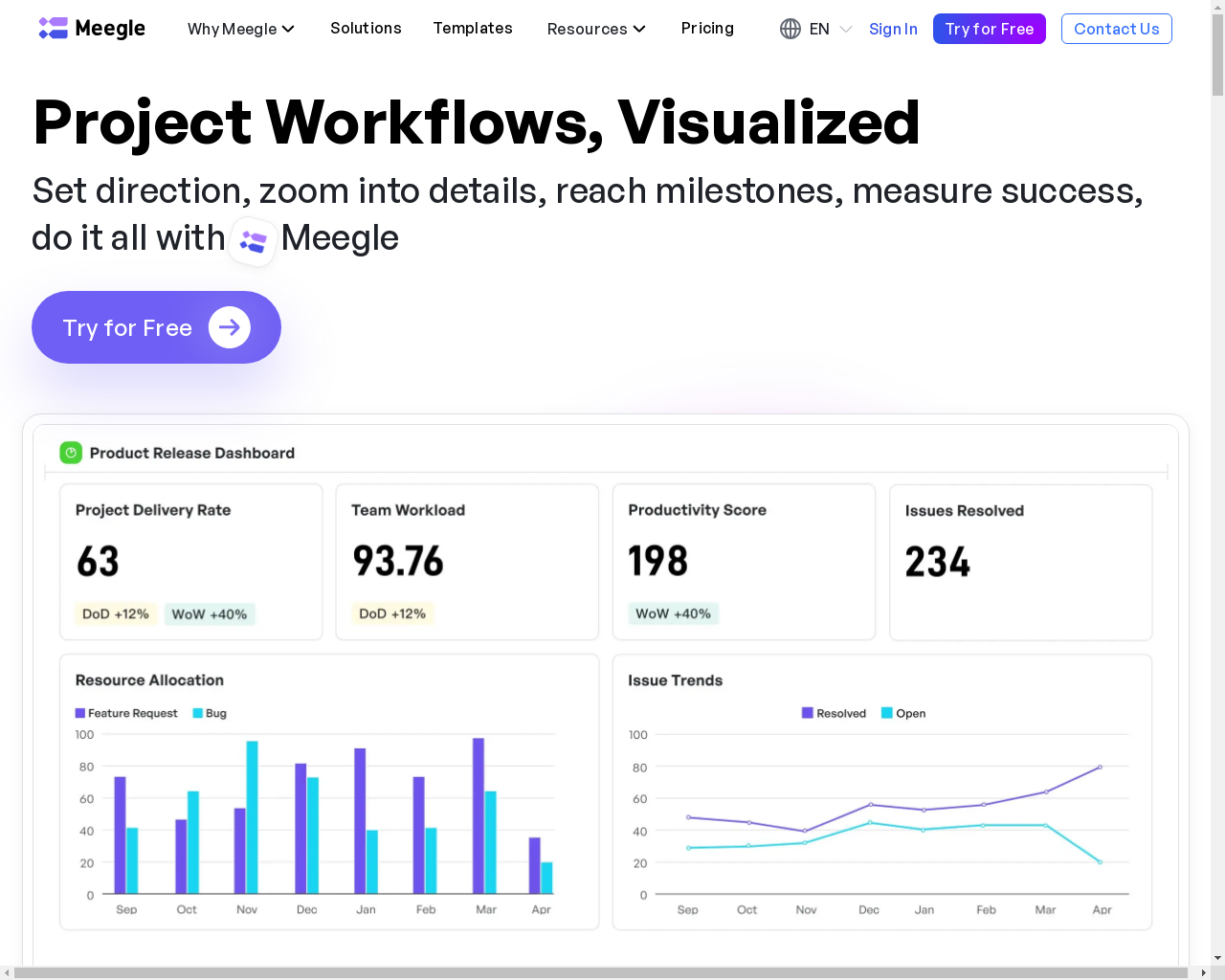Screen dimensions: 1225x980
Task: Click the arrow icon in Try for Free button
Action: (230, 327)
